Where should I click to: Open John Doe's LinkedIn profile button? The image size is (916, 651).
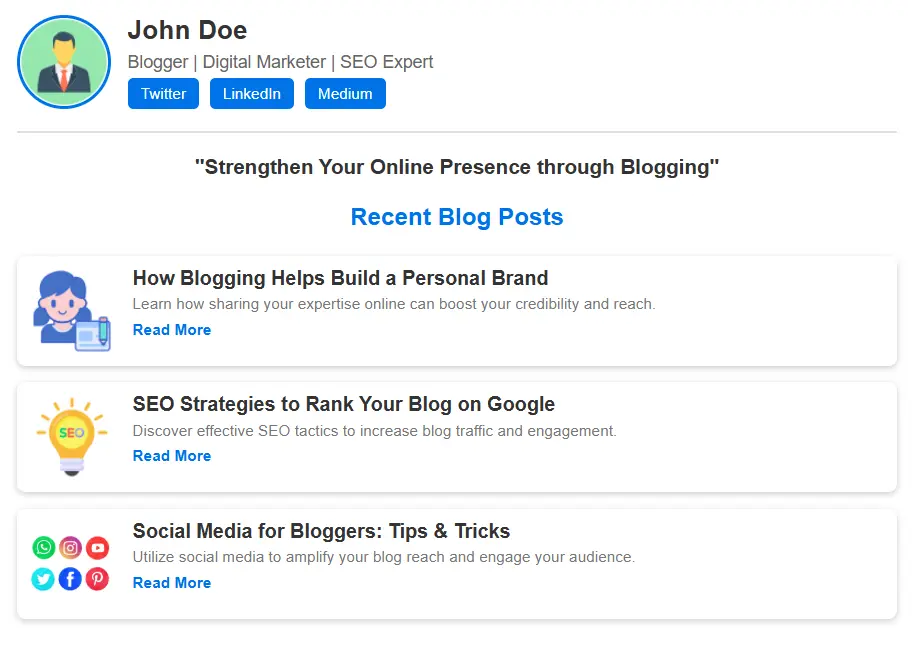coord(251,93)
